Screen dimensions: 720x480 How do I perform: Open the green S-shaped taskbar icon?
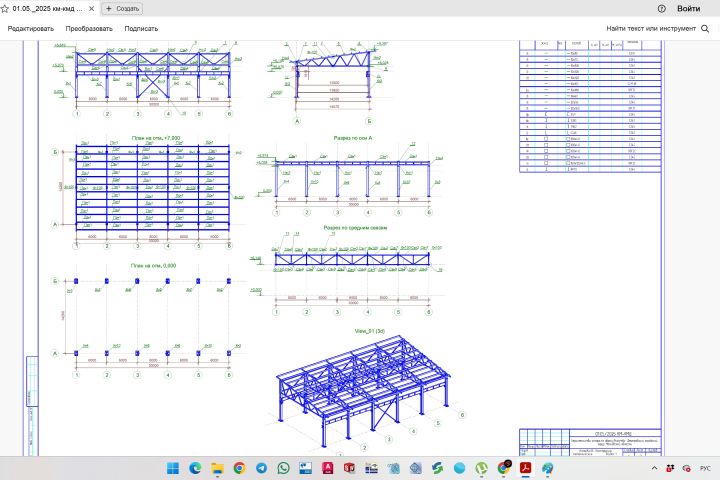[x=437, y=468]
